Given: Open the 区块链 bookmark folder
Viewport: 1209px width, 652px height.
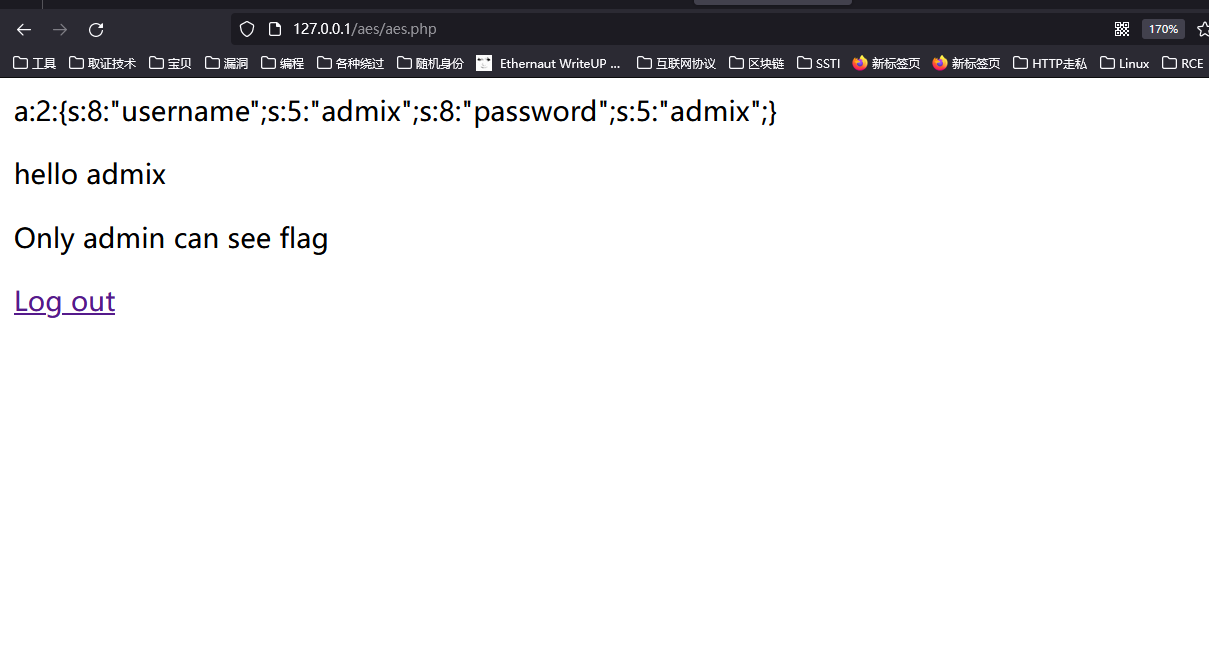Looking at the screenshot, I should click(x=757, y=63).
